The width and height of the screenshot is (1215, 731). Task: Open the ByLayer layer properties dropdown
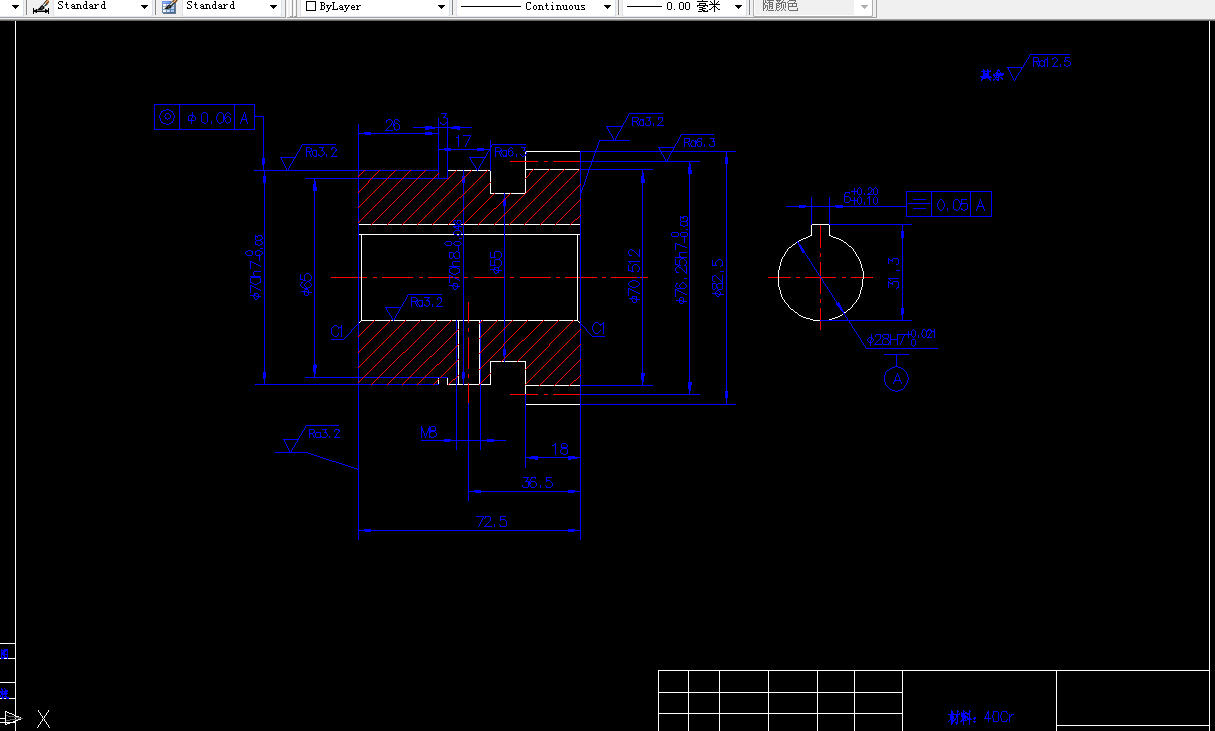click(440, 7)
